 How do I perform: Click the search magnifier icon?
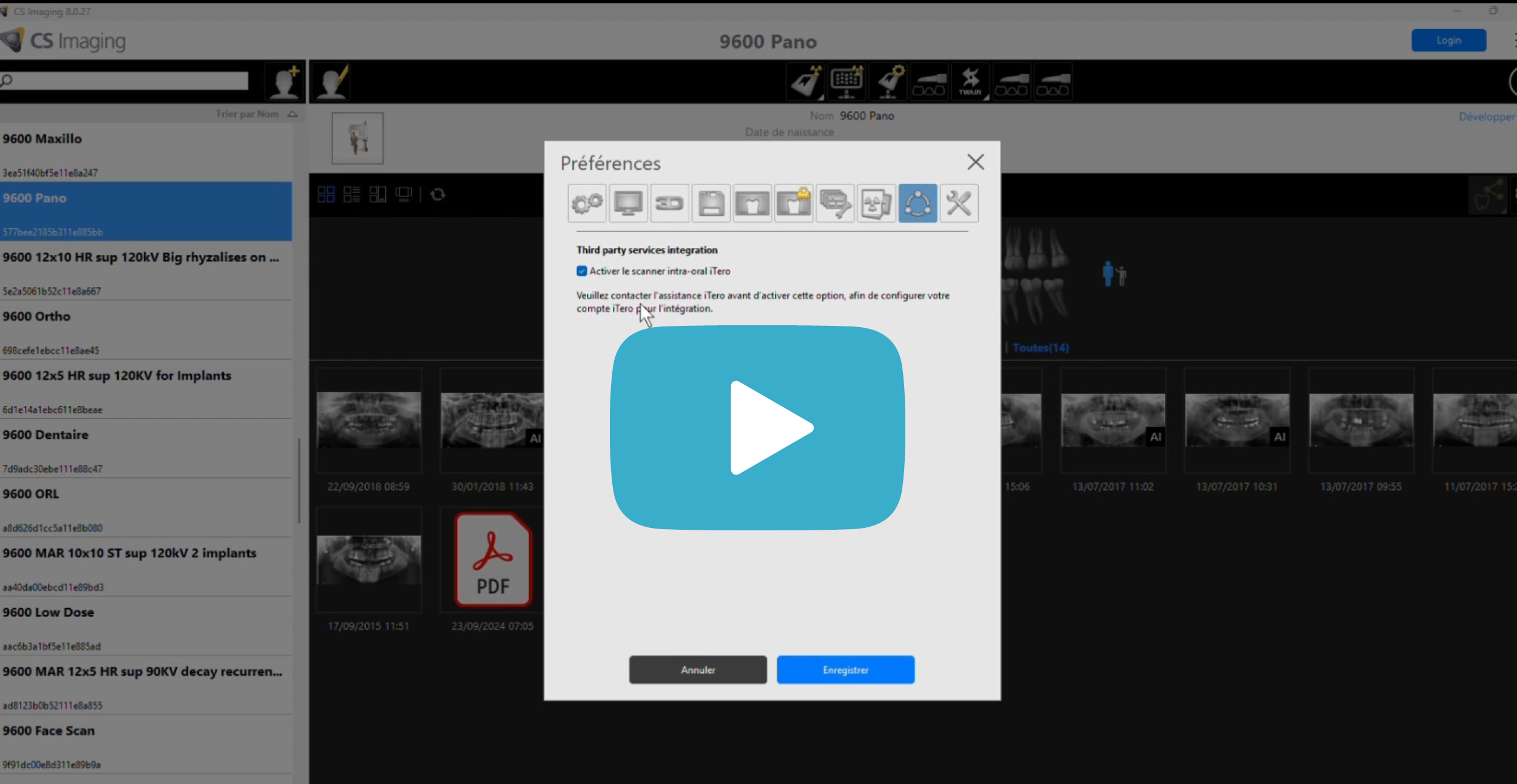7,81
